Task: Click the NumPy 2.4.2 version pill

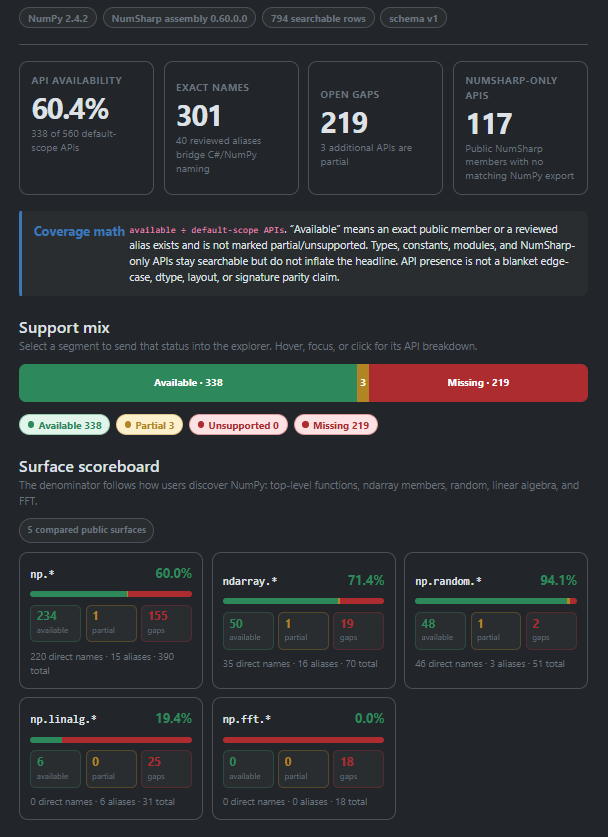Action: pos(58,18)
